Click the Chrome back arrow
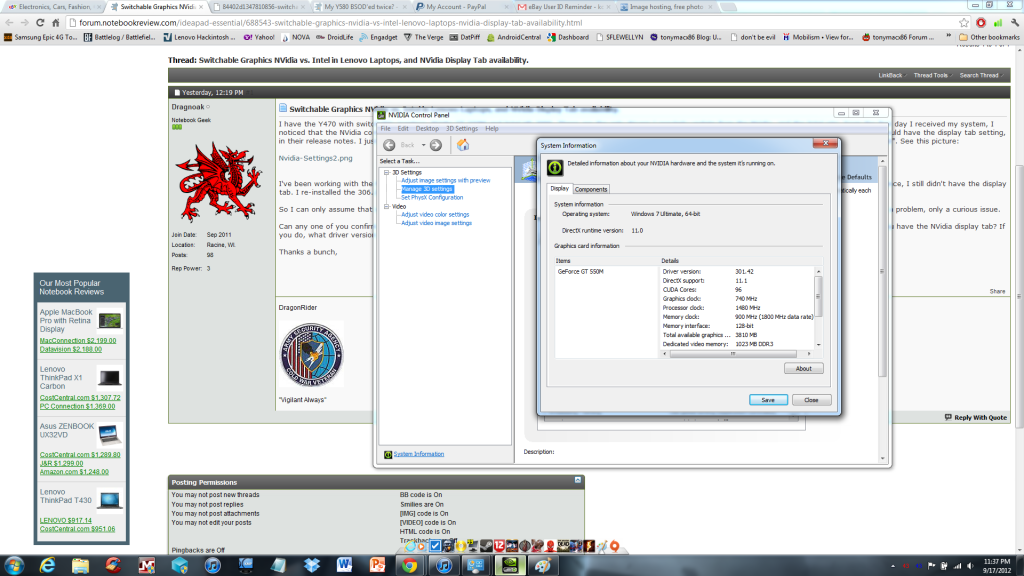1024x576 pixels. (9, 23)
